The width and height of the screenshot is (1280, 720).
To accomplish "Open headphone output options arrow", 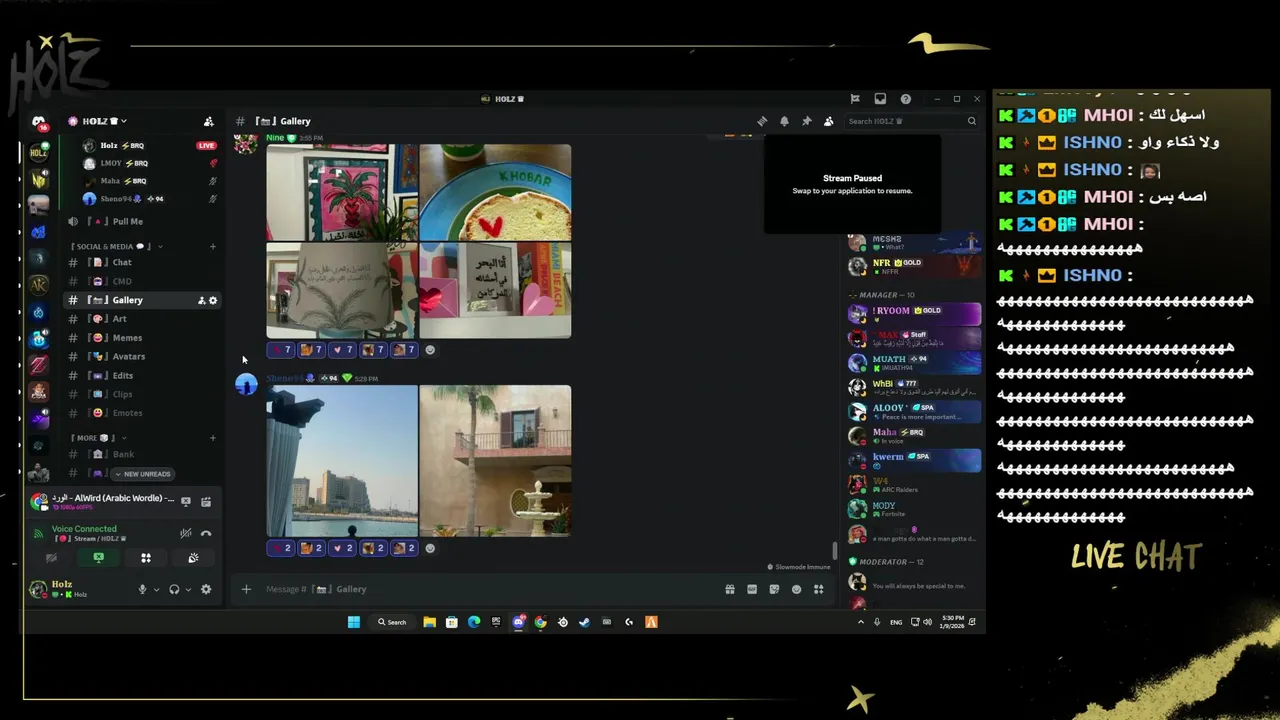I will coord(188,590).
